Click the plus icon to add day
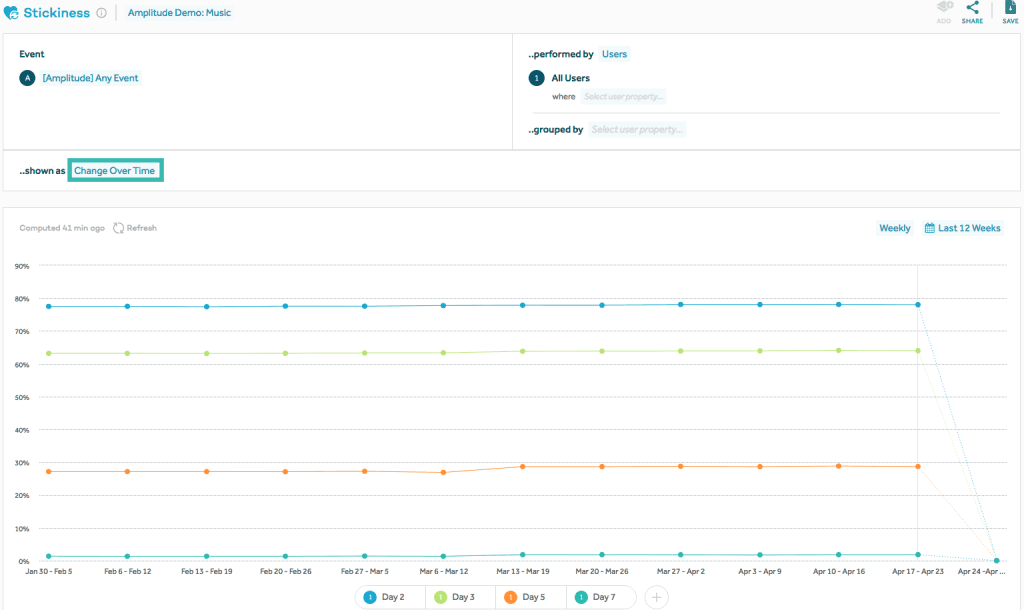Screen dimensions: 1024x610 (x=656, y=597)
